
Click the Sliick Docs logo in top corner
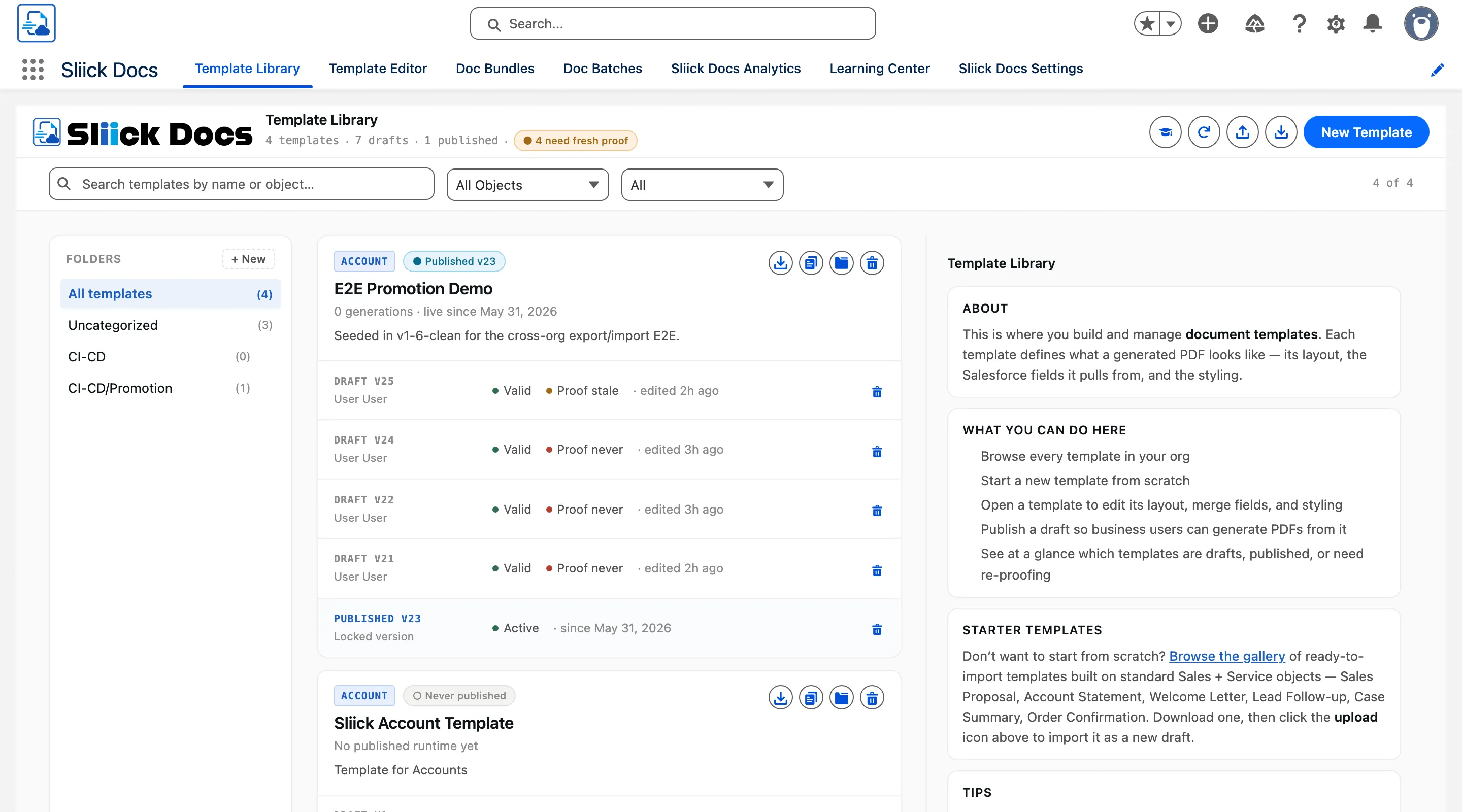tap(37, 23)
